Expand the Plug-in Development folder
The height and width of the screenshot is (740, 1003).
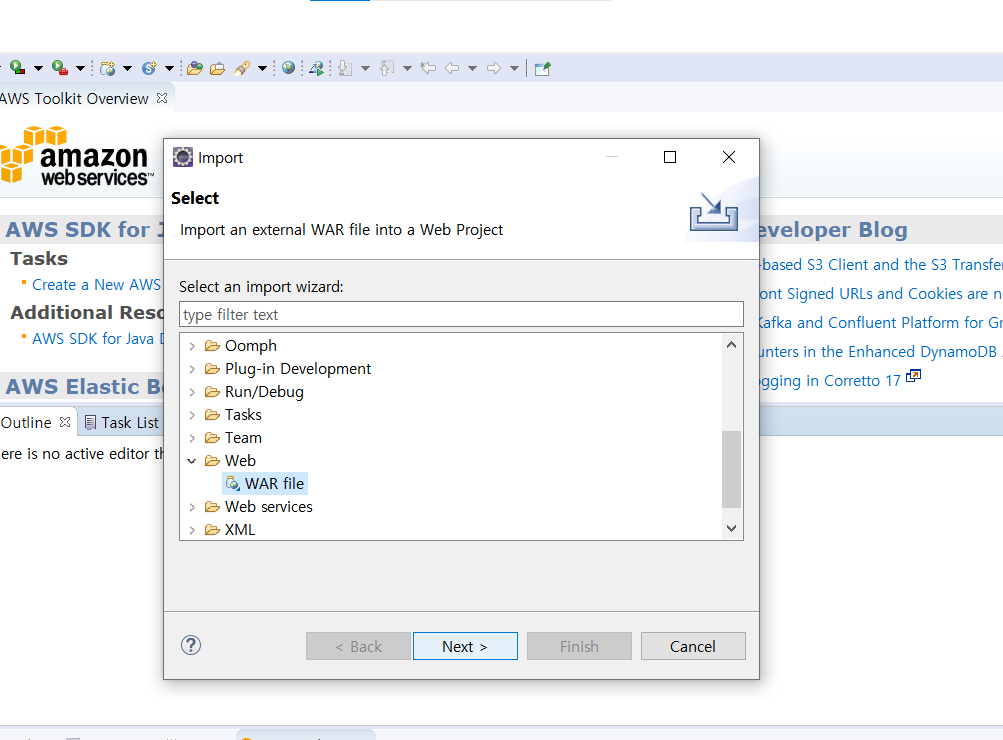[192, 369]
